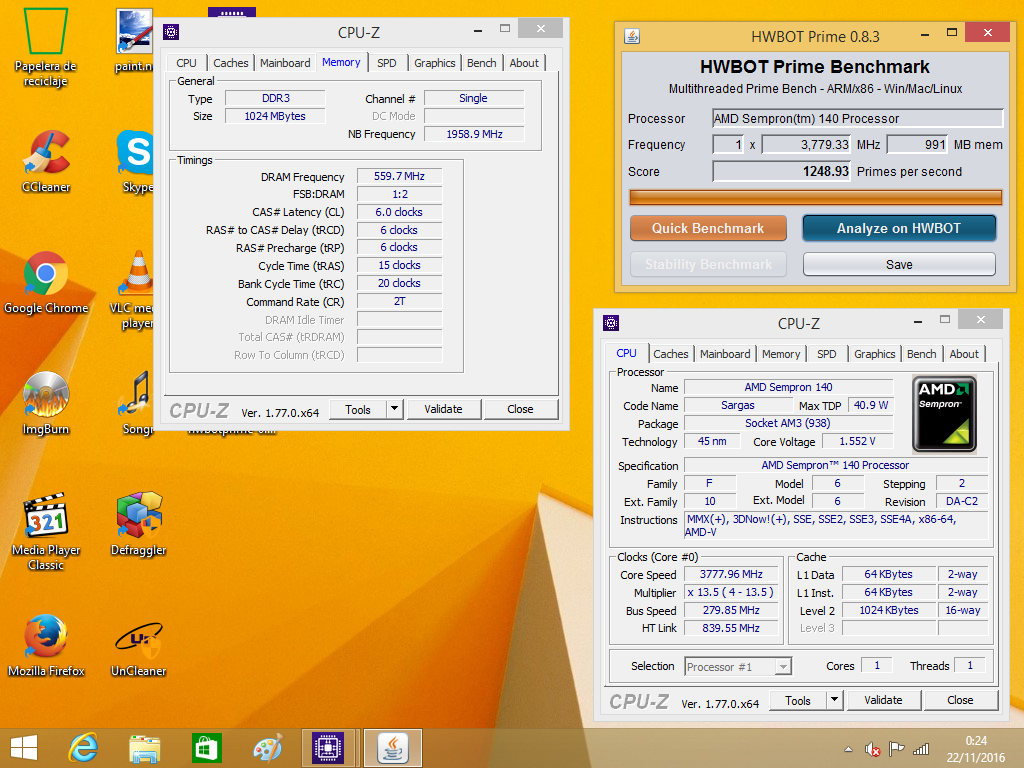Select the ImgBurn desktop icon

point(46,403)
